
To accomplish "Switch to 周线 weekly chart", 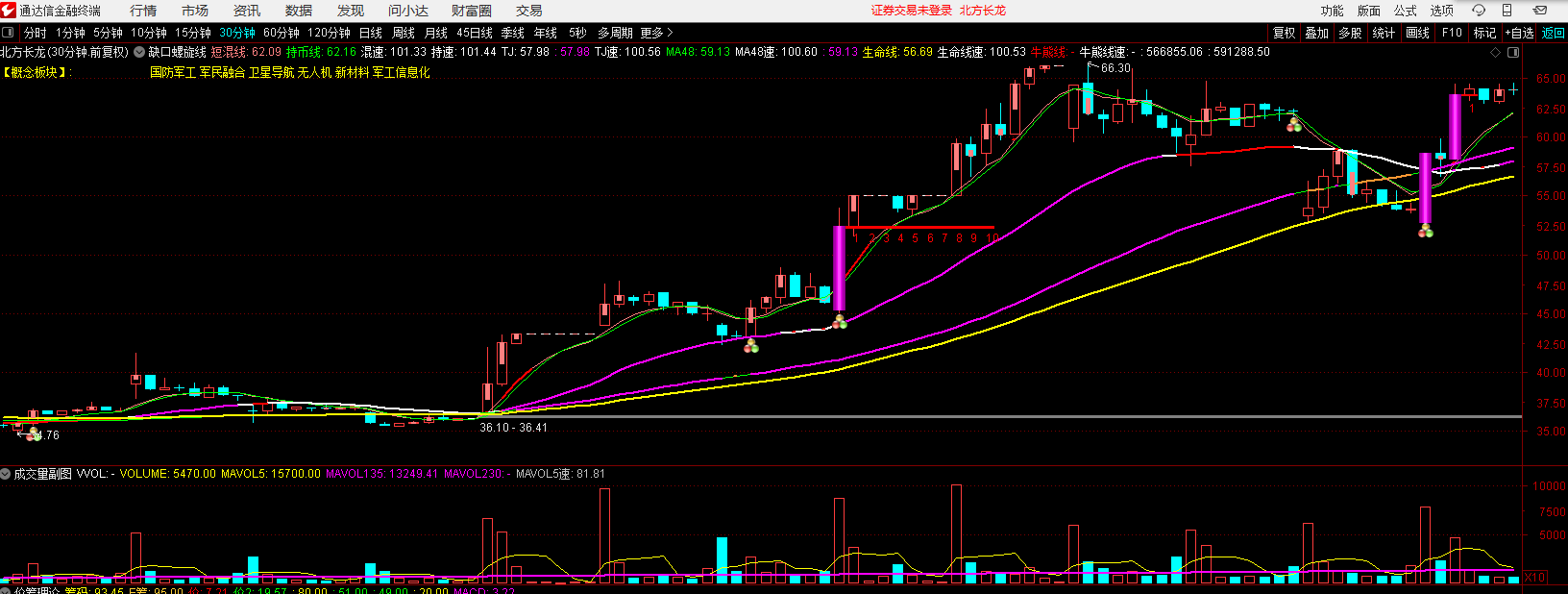I will pyautogui.click(x=404, y=33).
